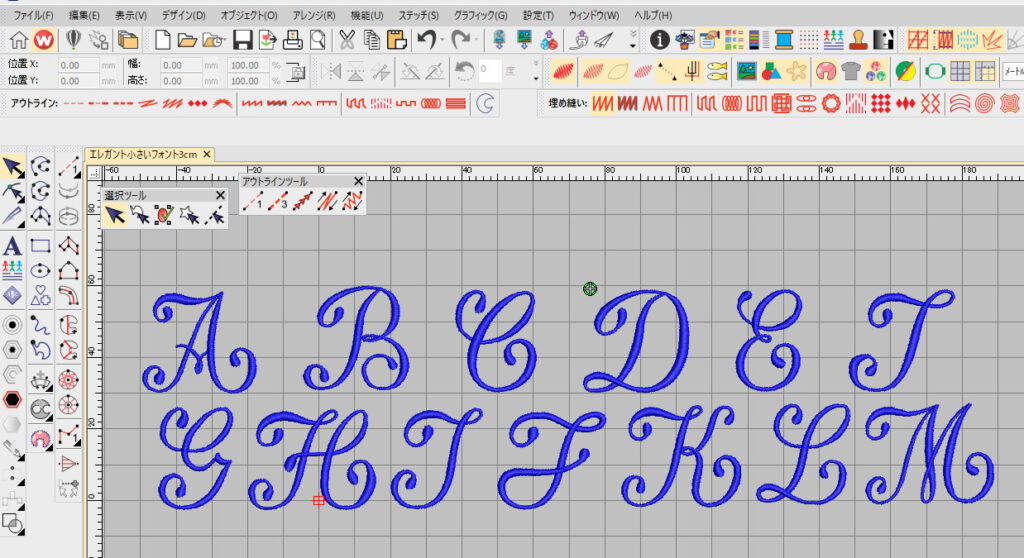Switch to エレガント小さいフォント3cm tab
Viewport: 1024px width, 558px height.
(143, 154)
